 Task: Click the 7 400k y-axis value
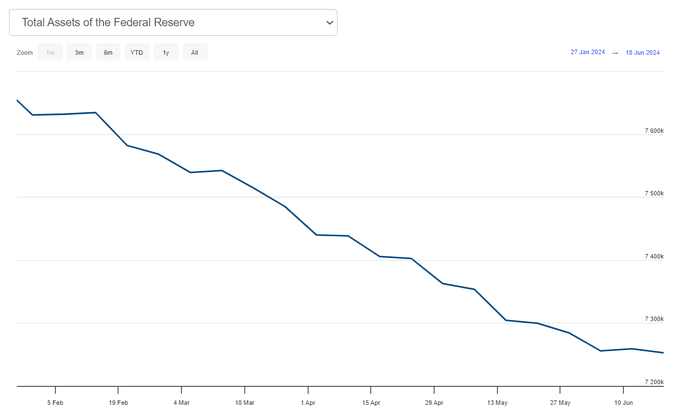pos(654,256)
